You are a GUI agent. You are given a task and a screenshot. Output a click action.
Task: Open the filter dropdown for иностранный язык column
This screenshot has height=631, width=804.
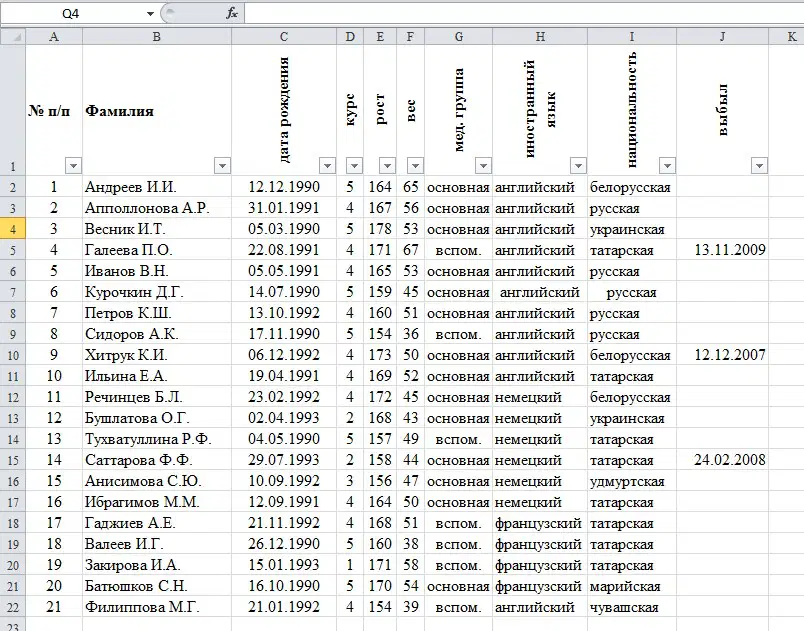click(x=578, y=166)
